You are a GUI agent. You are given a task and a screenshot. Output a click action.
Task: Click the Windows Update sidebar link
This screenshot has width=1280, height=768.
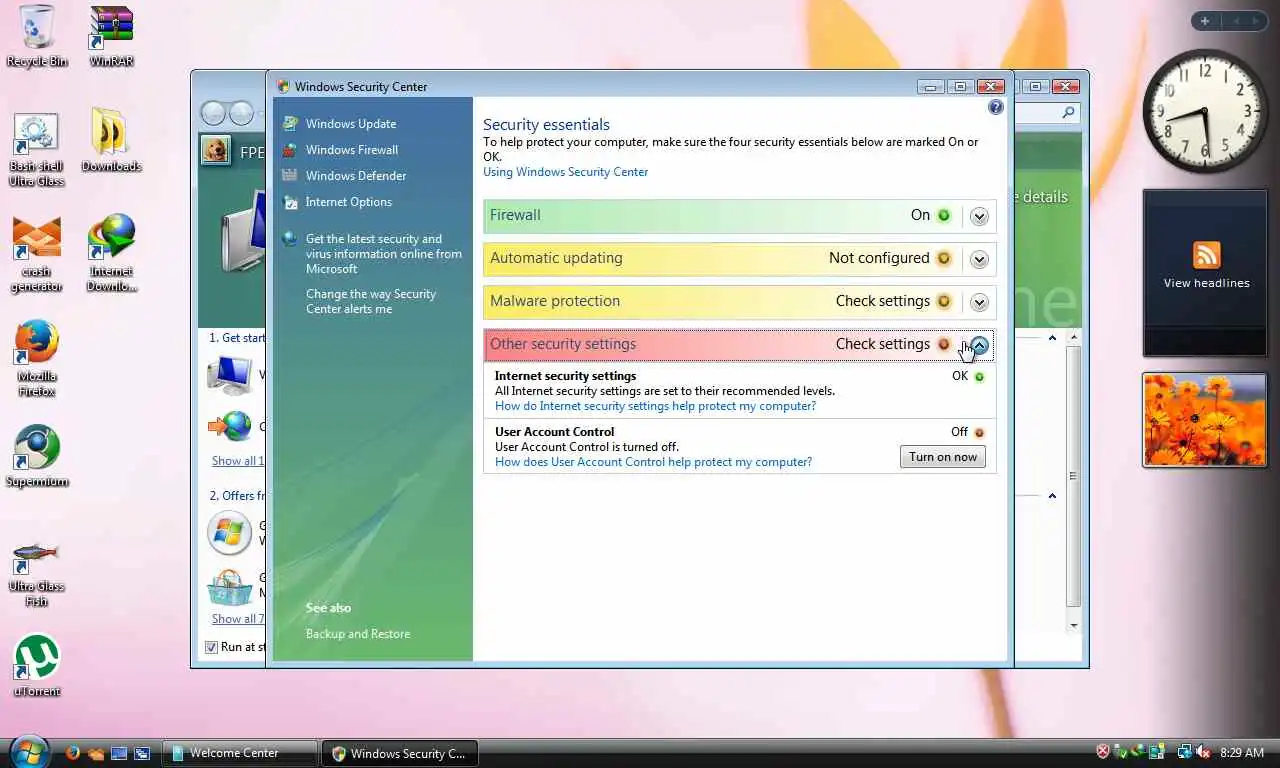click(351, 124)
